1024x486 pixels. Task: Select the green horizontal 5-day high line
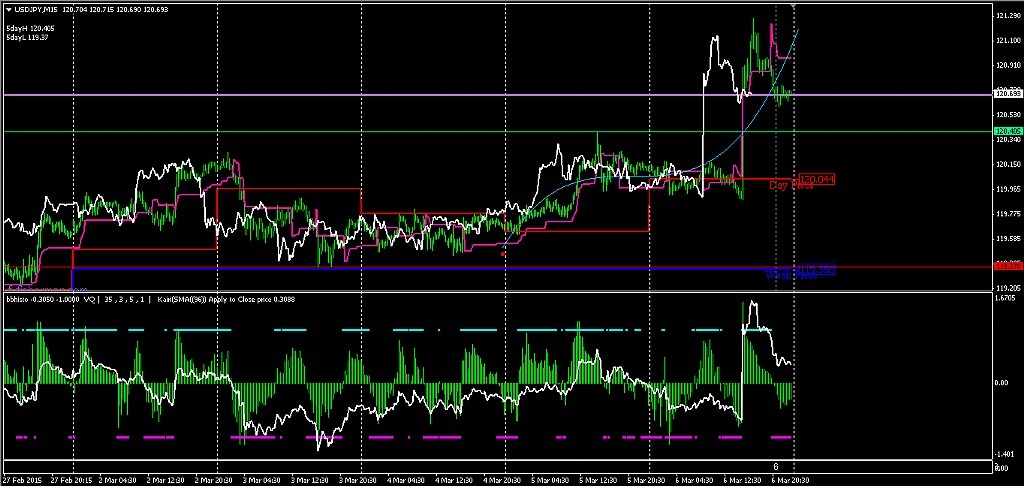(400, 131)
